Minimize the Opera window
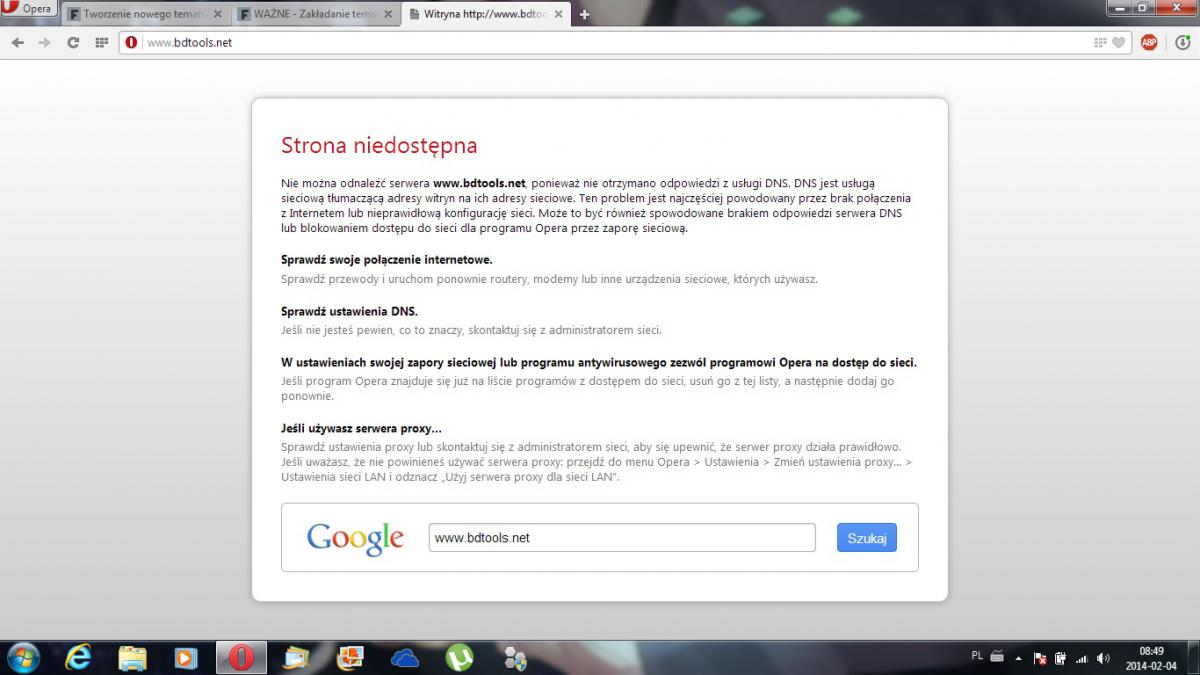This screenshot has width=1200, height=675. point(1121,7)
